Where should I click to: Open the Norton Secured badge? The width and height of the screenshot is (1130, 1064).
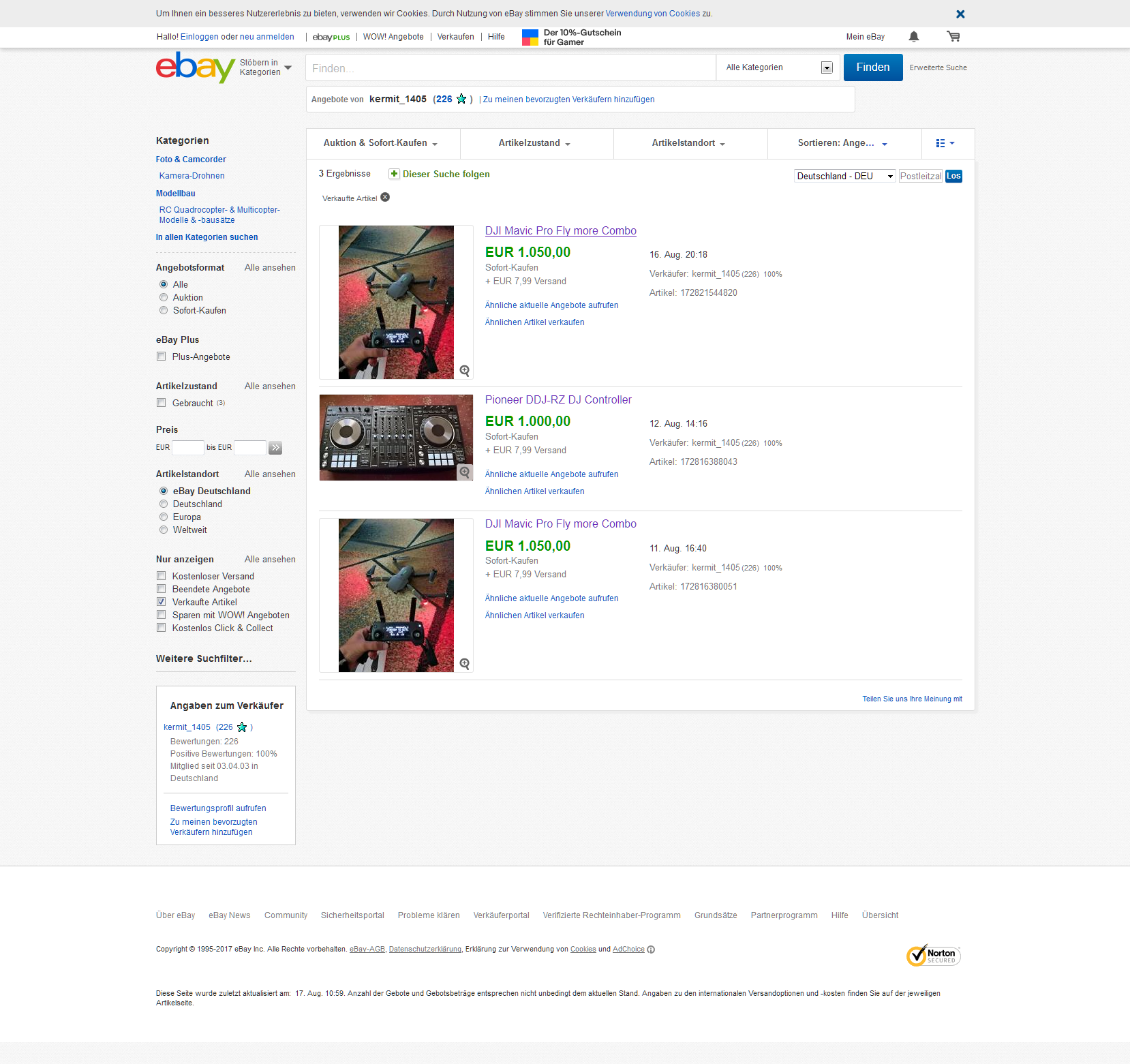click(934, 955)
